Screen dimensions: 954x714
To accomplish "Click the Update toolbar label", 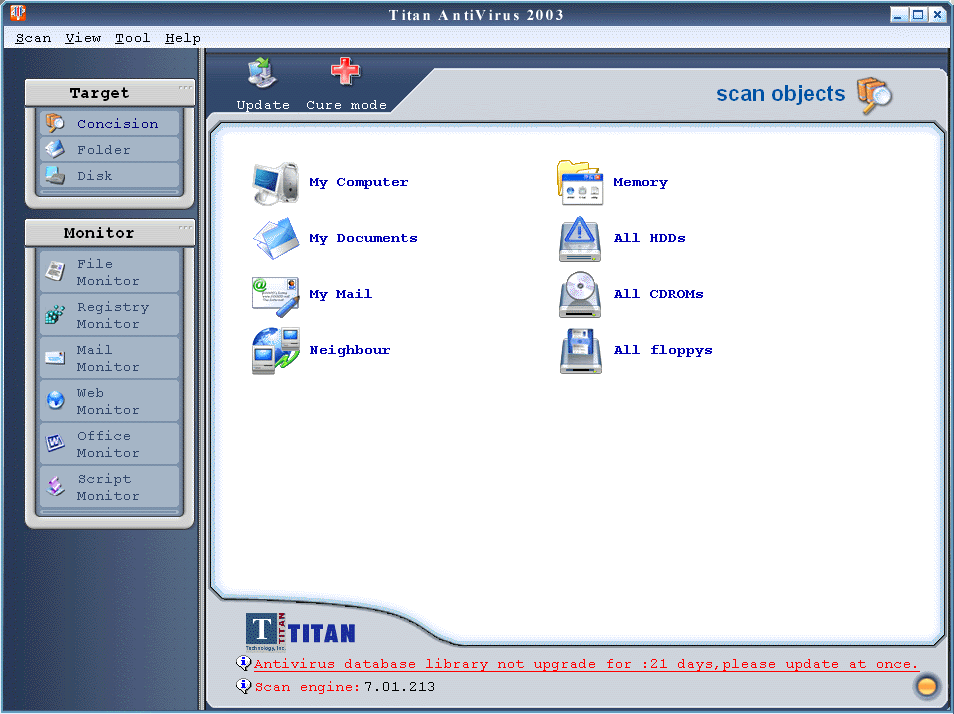I will 263,105.
